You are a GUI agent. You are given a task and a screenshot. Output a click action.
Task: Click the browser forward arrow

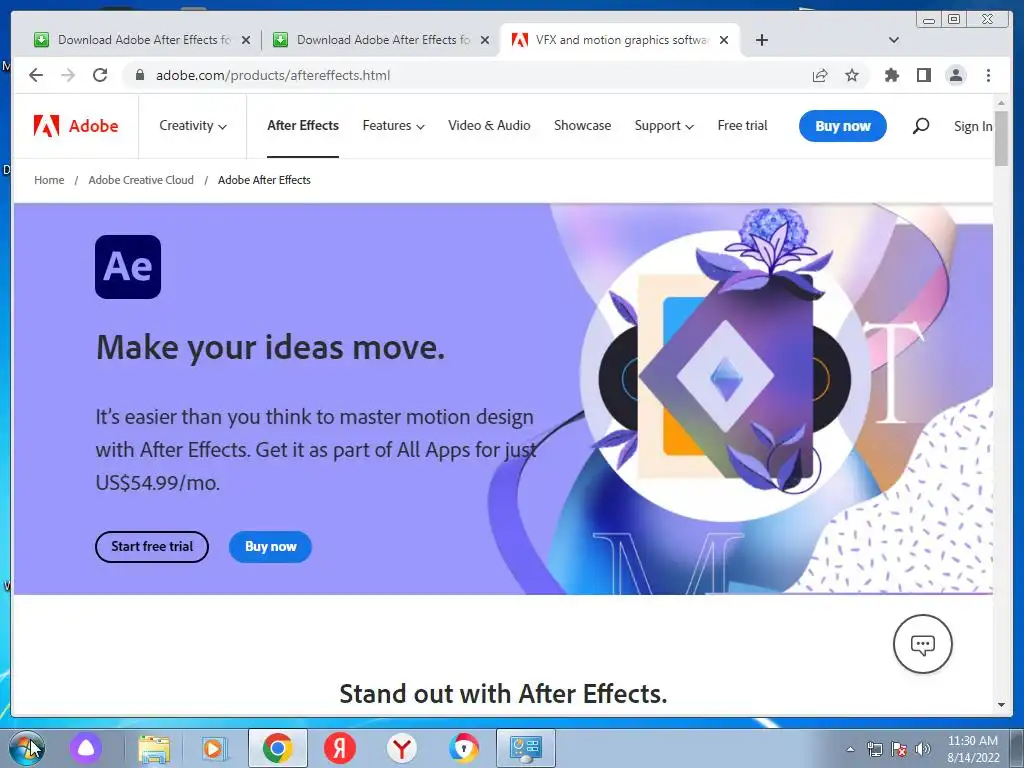pyautogui.click(x=68, y=75)
